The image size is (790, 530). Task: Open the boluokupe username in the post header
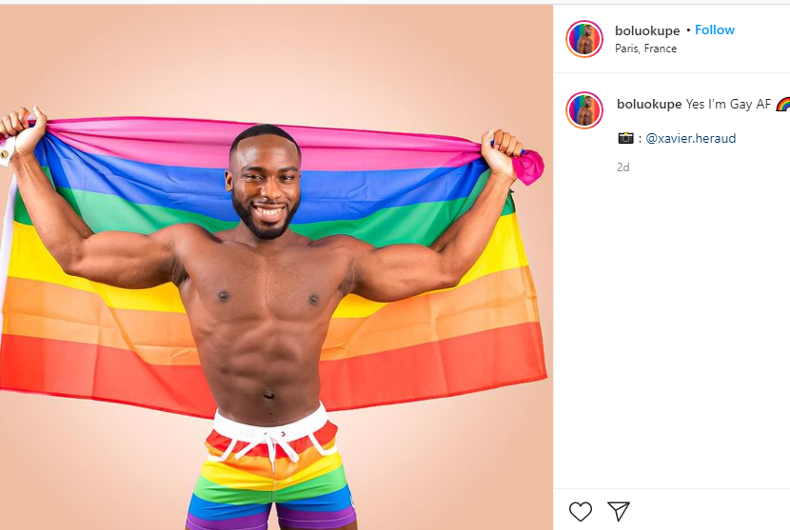tap(647, 31)
